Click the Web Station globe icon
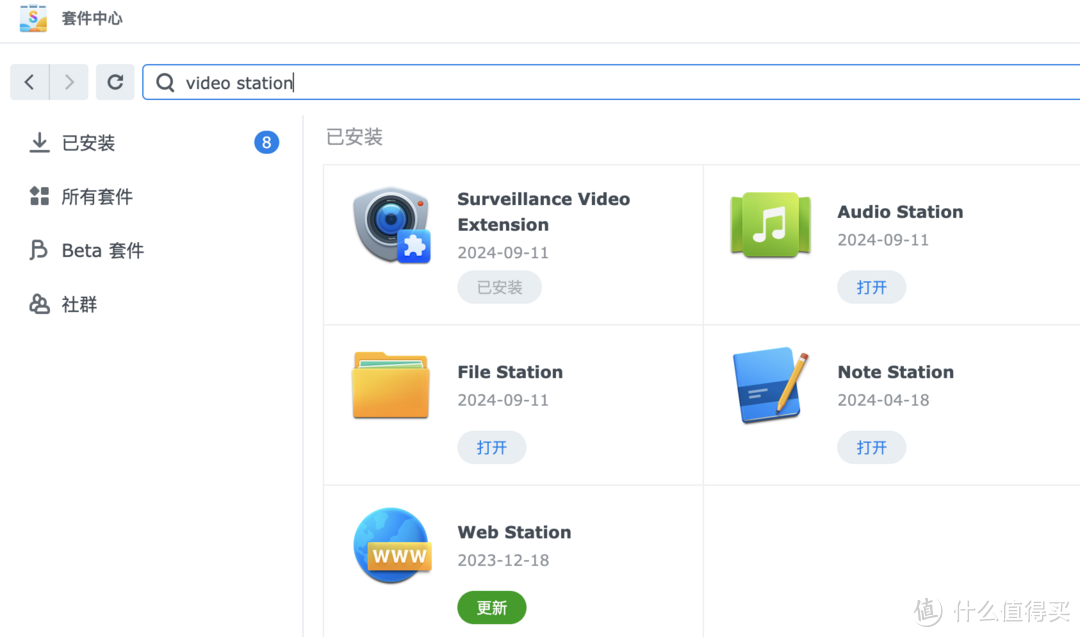 click(x=392, y=545)
